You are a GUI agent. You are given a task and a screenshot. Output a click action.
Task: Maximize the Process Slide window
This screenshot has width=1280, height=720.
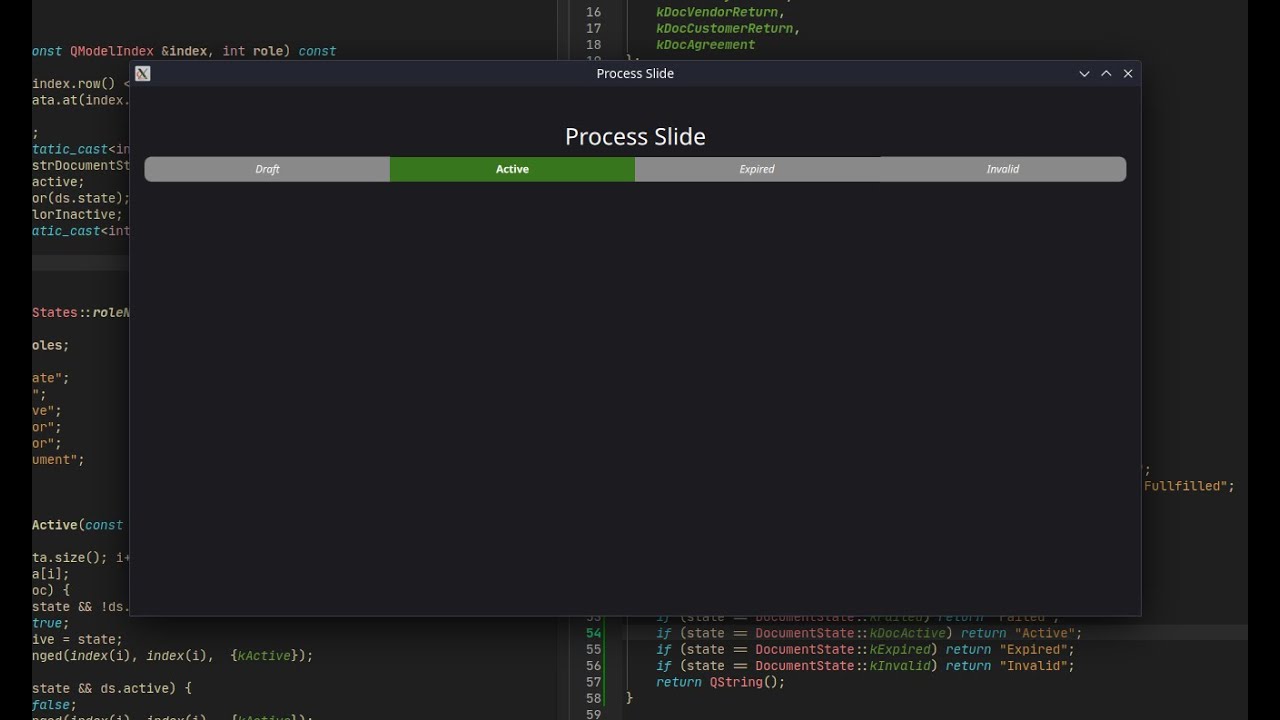click(1106, 73)
